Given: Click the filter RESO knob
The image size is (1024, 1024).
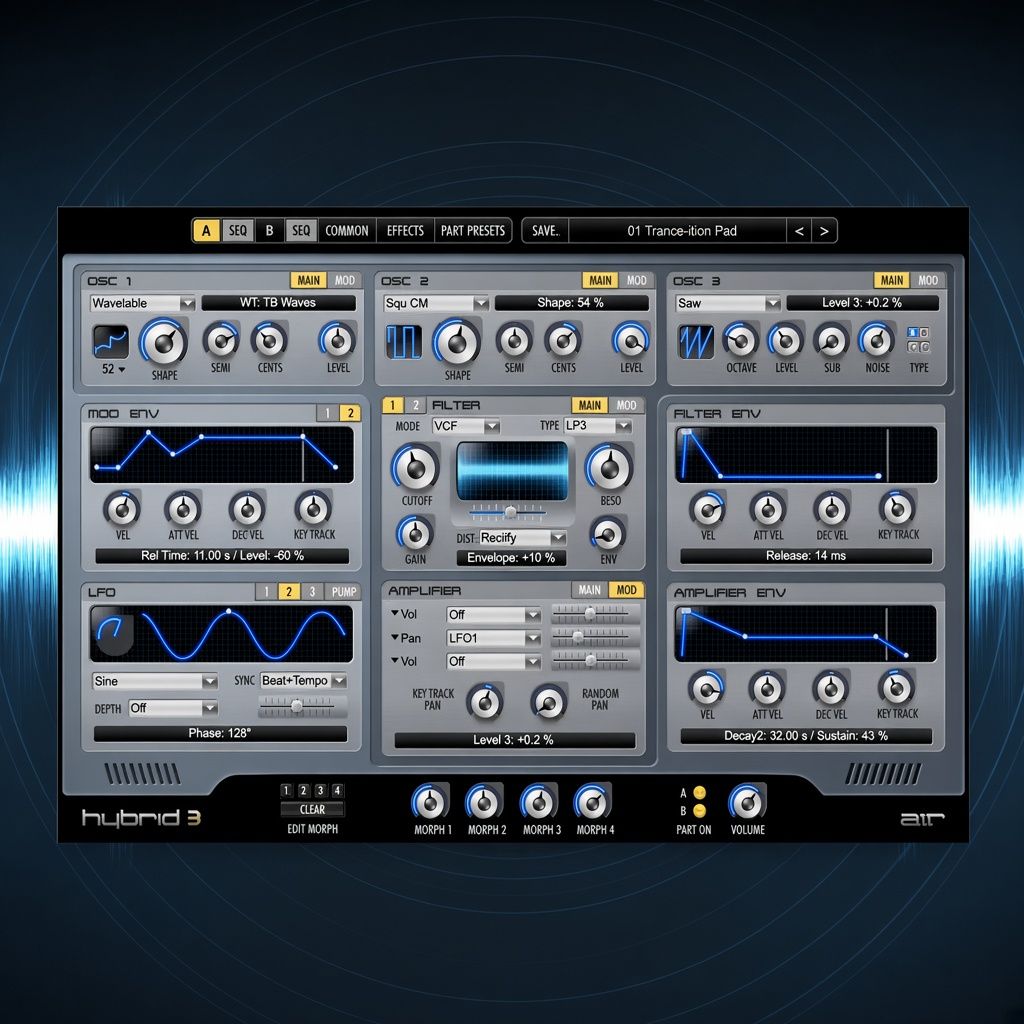Looking at the screenshot, I should point(609,468).
